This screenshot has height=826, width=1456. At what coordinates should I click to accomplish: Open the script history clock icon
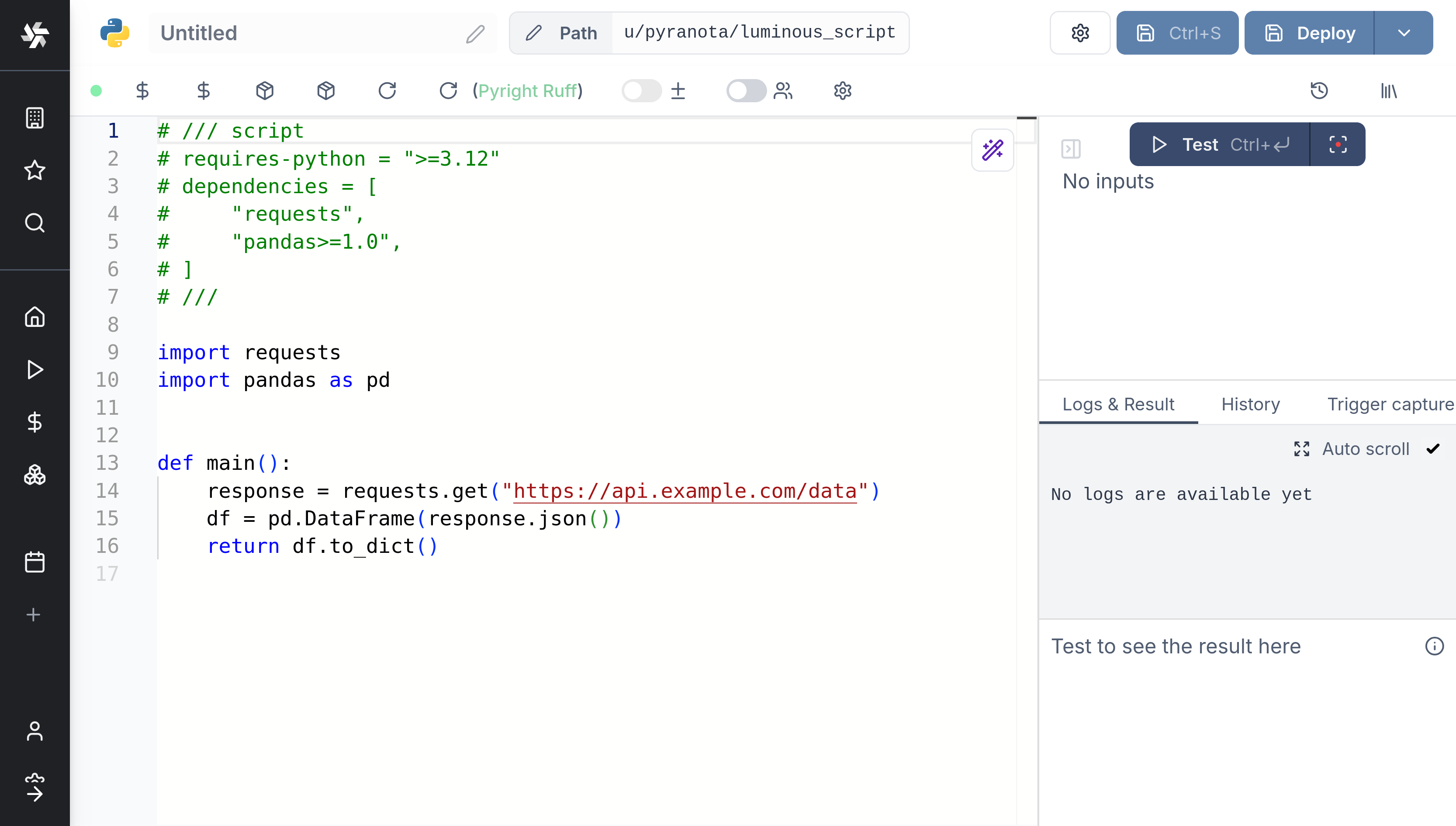click(1319, 91)
